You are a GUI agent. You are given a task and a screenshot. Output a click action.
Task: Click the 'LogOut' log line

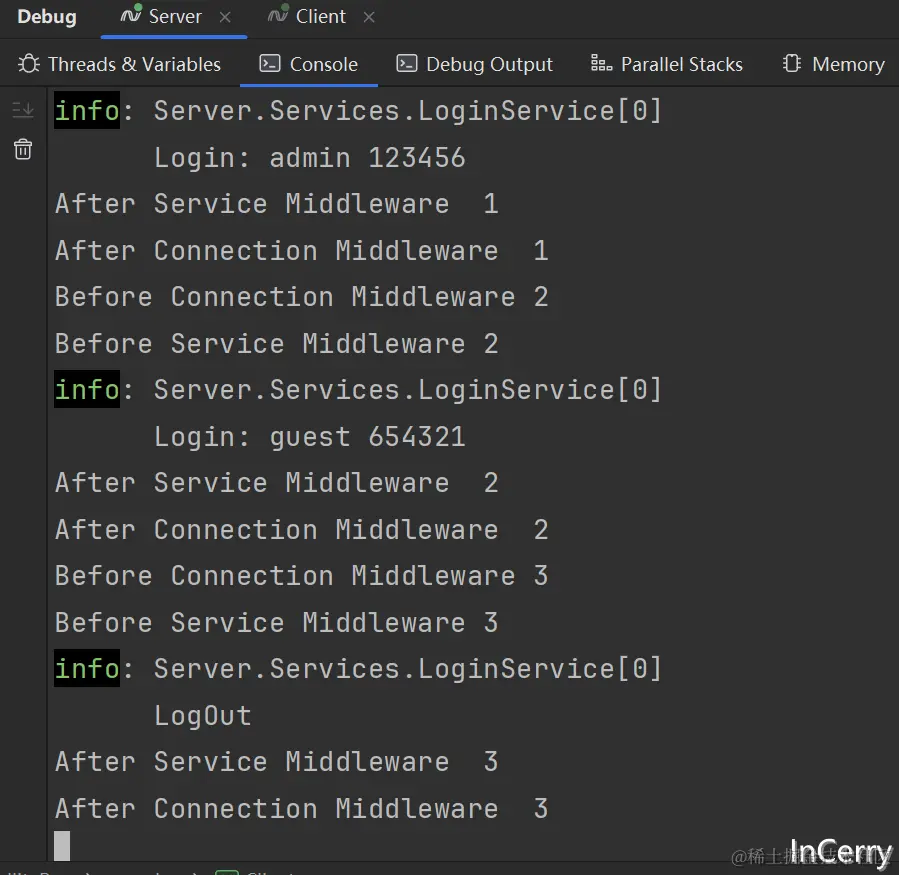[203, 716]
